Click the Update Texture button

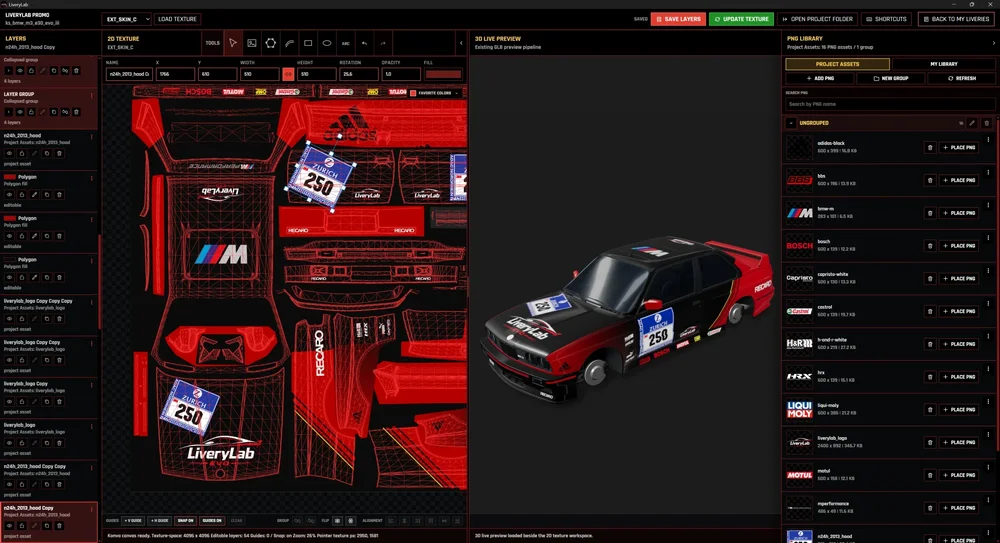pyautogui.click(x=741, y=19)
